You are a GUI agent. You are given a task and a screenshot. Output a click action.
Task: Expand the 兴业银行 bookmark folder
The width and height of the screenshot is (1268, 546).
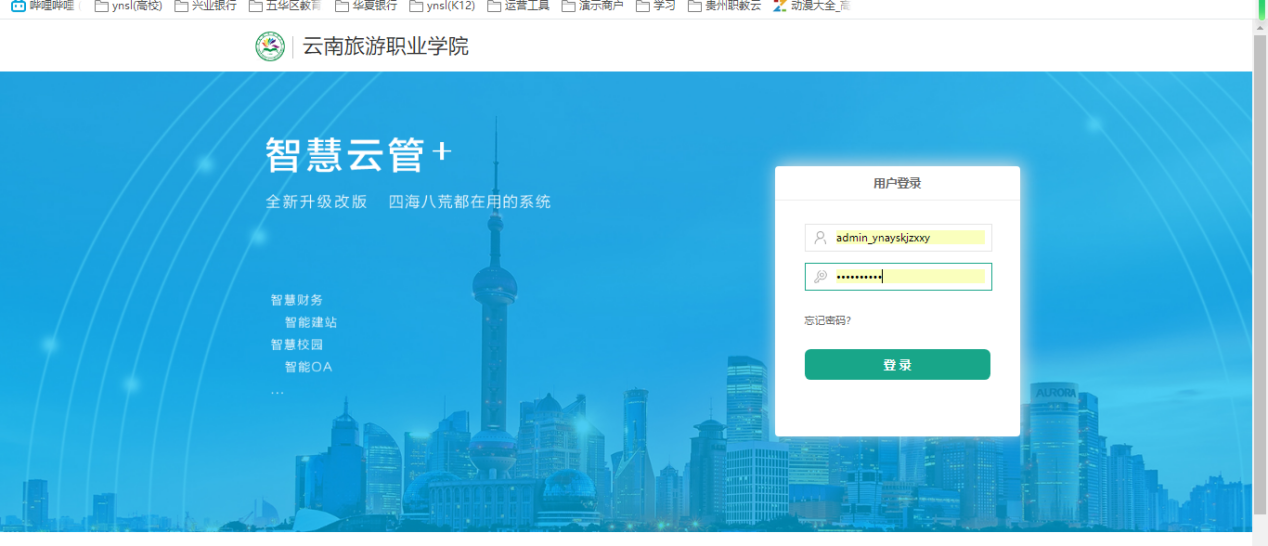205,6
